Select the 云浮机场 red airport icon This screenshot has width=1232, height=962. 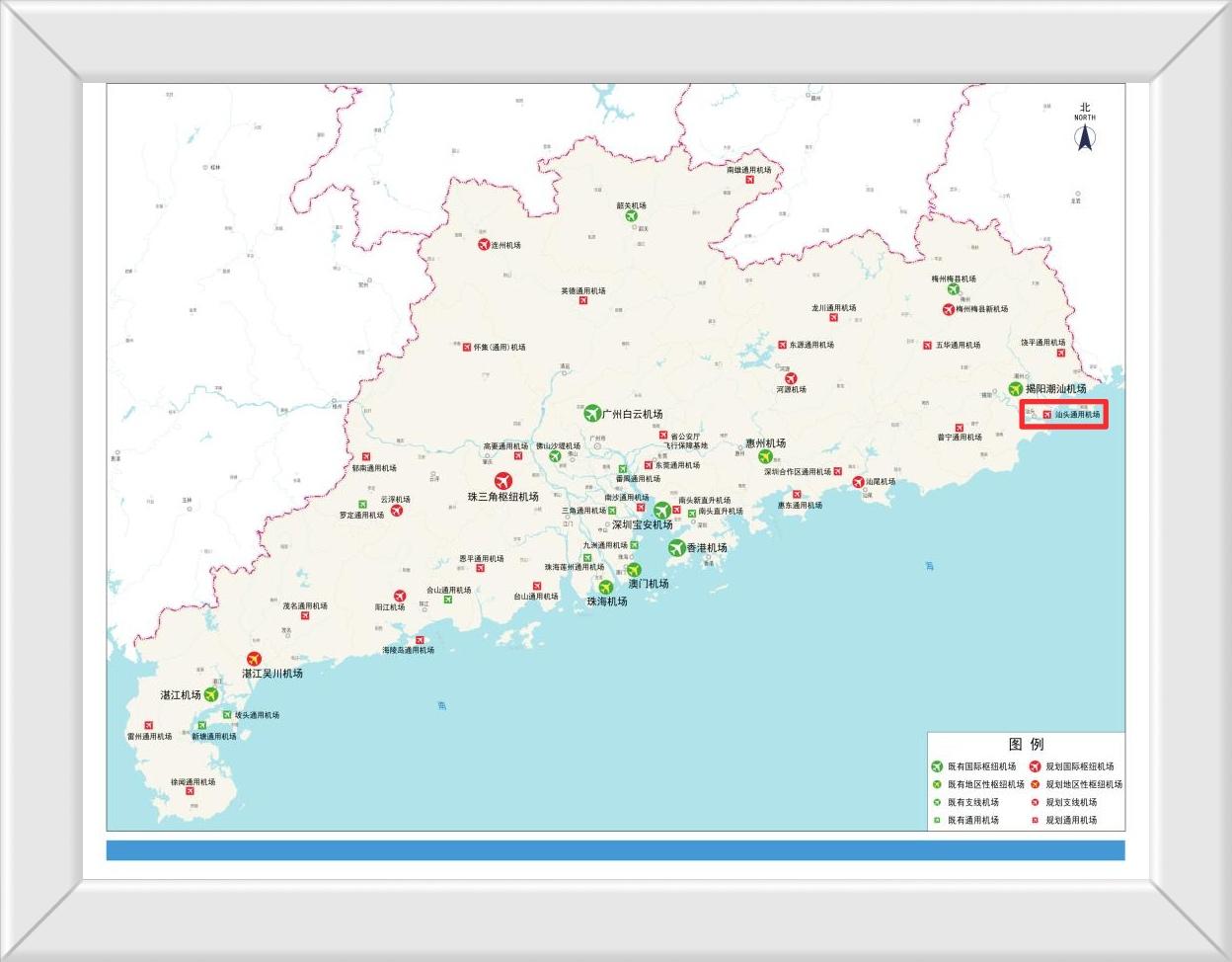(x=397, y=511)
